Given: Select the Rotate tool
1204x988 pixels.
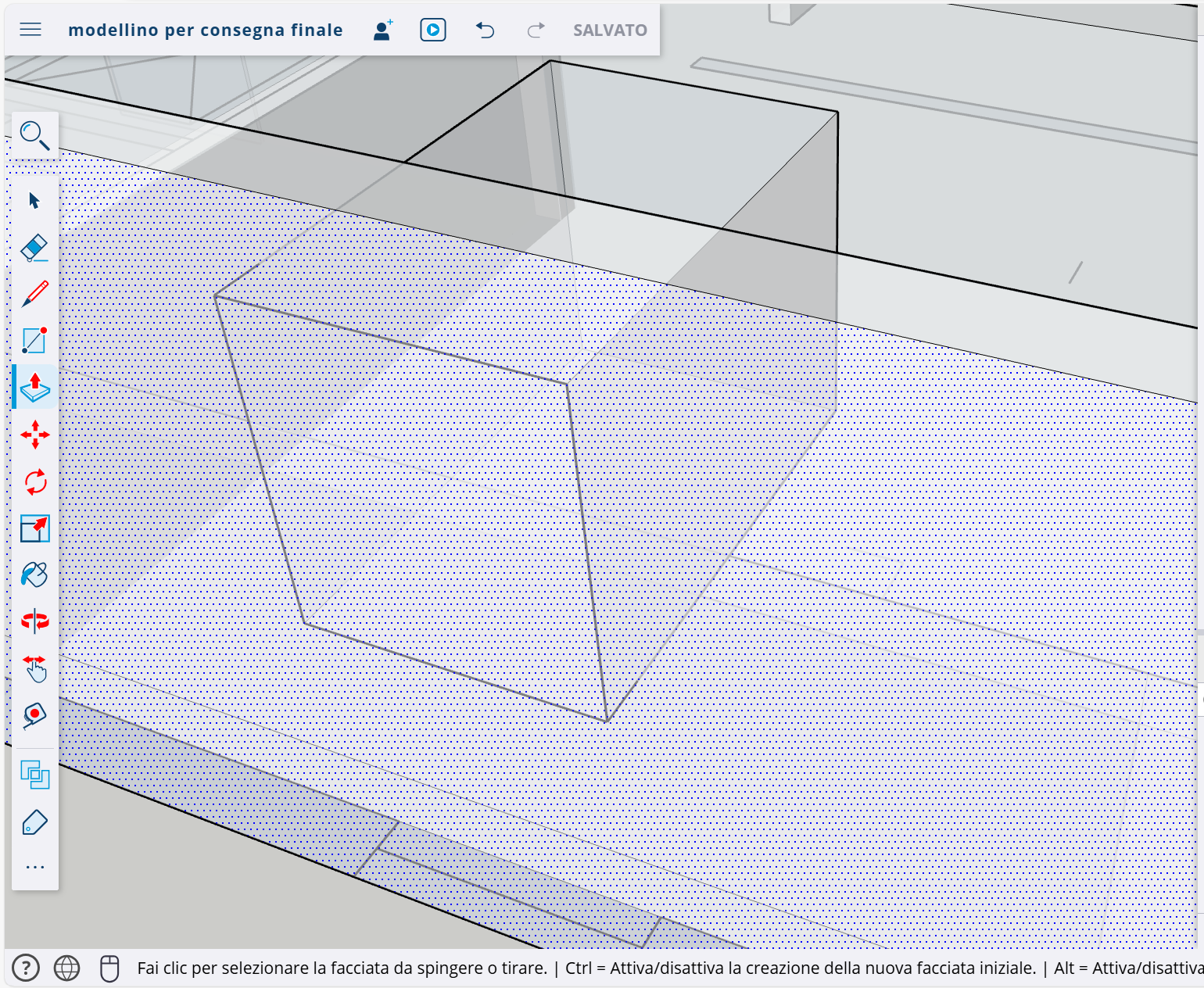Looking at the screenshot, I should point(34,481).
